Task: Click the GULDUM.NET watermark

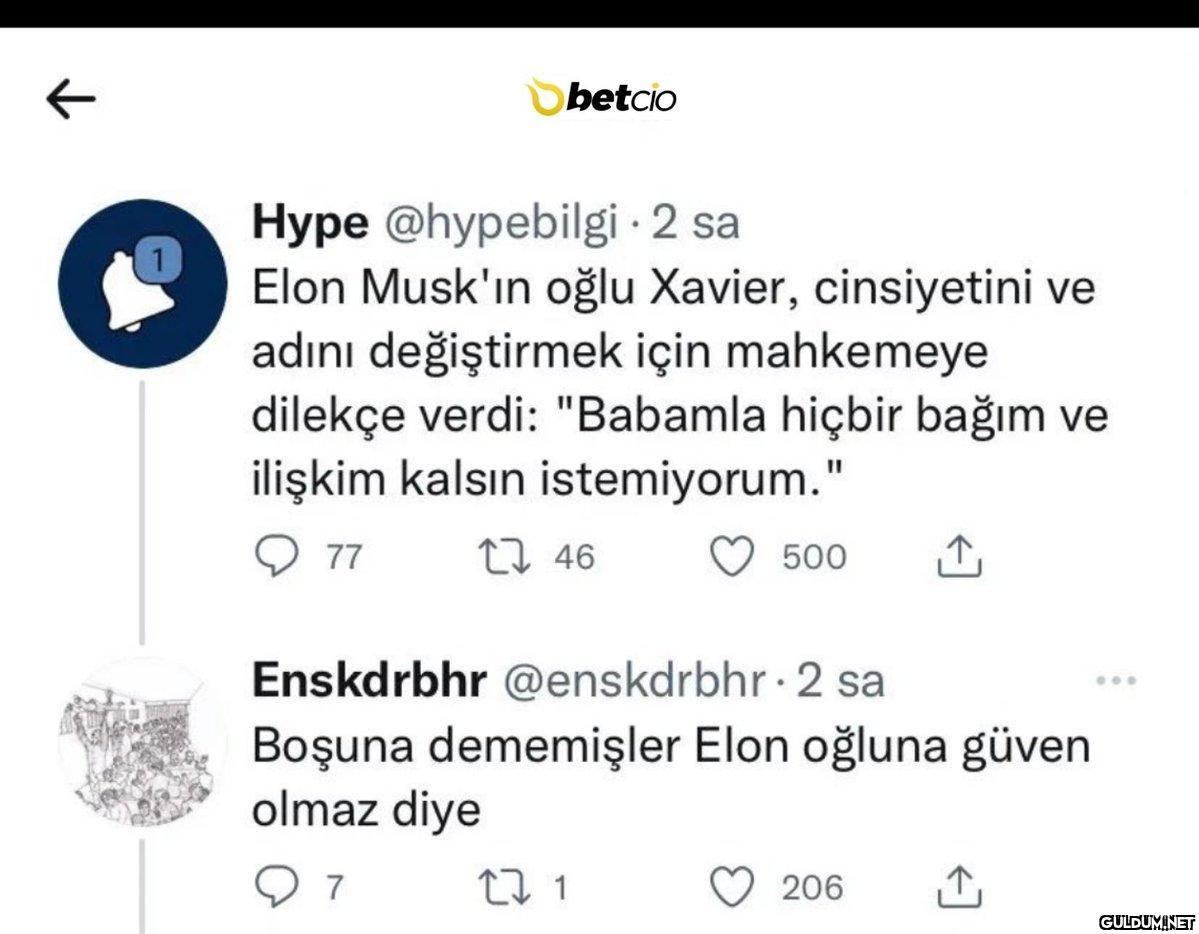Action: (1147, 920)
